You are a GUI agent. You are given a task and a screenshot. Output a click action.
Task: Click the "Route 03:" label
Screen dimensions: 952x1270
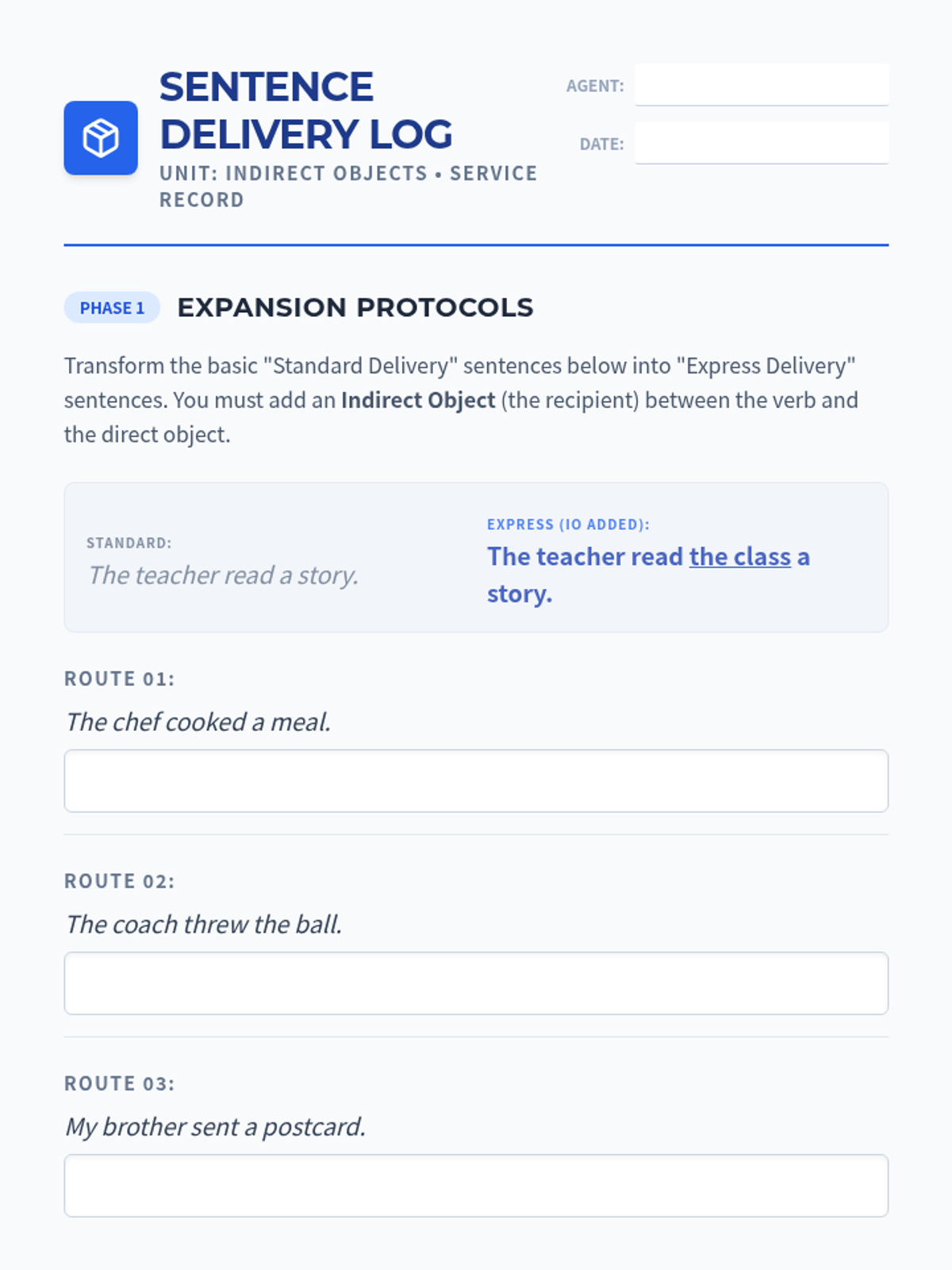pyautogui.click(x=119, y=1083)
